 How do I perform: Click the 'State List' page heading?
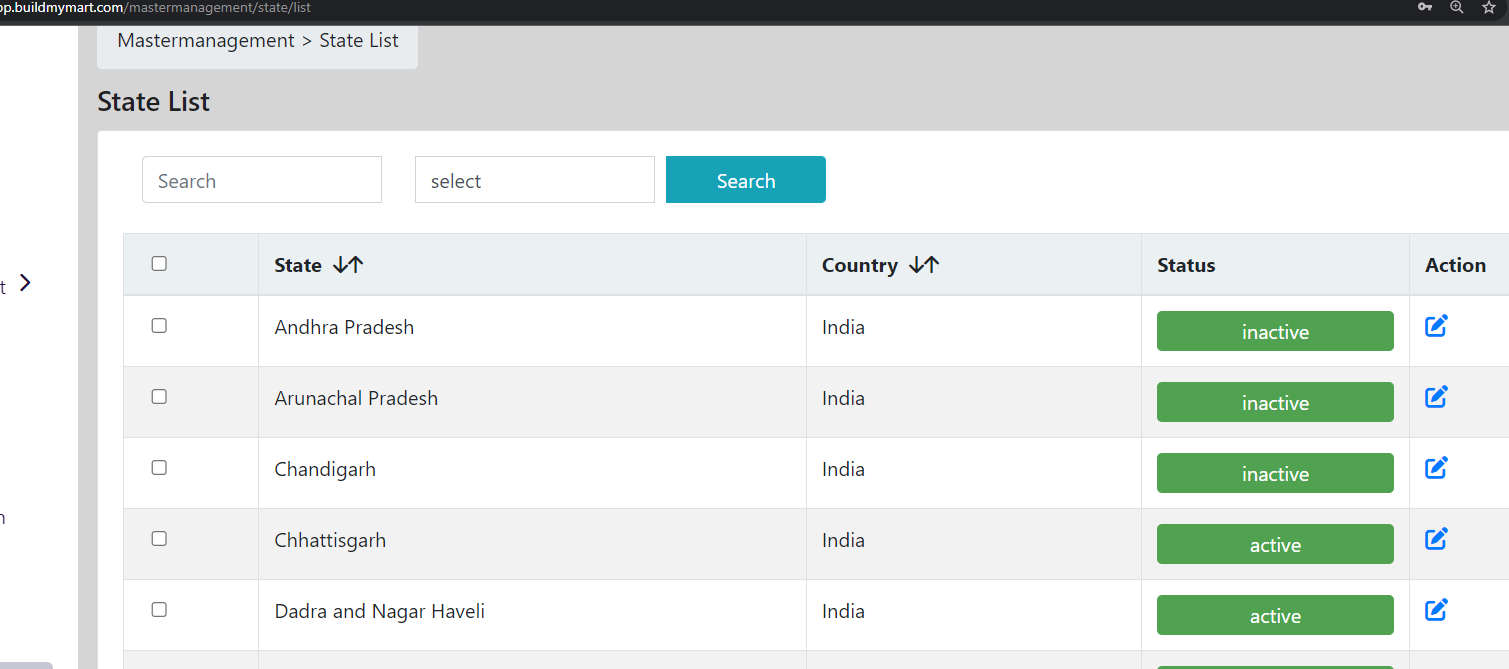point(153,102)
